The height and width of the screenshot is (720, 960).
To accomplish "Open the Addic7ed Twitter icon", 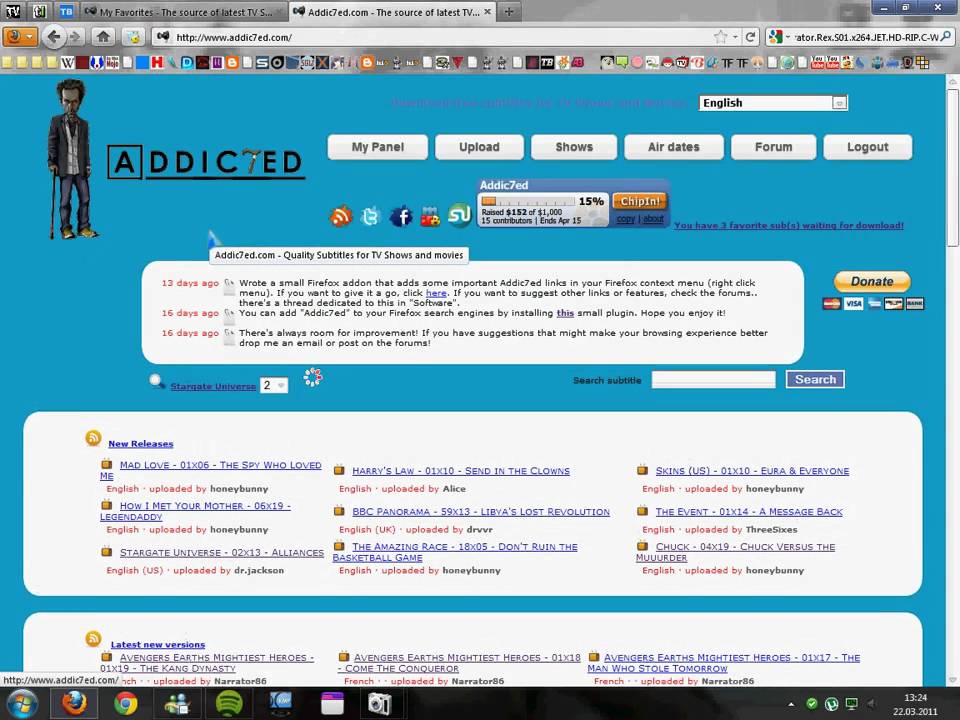I will point(370,216).
